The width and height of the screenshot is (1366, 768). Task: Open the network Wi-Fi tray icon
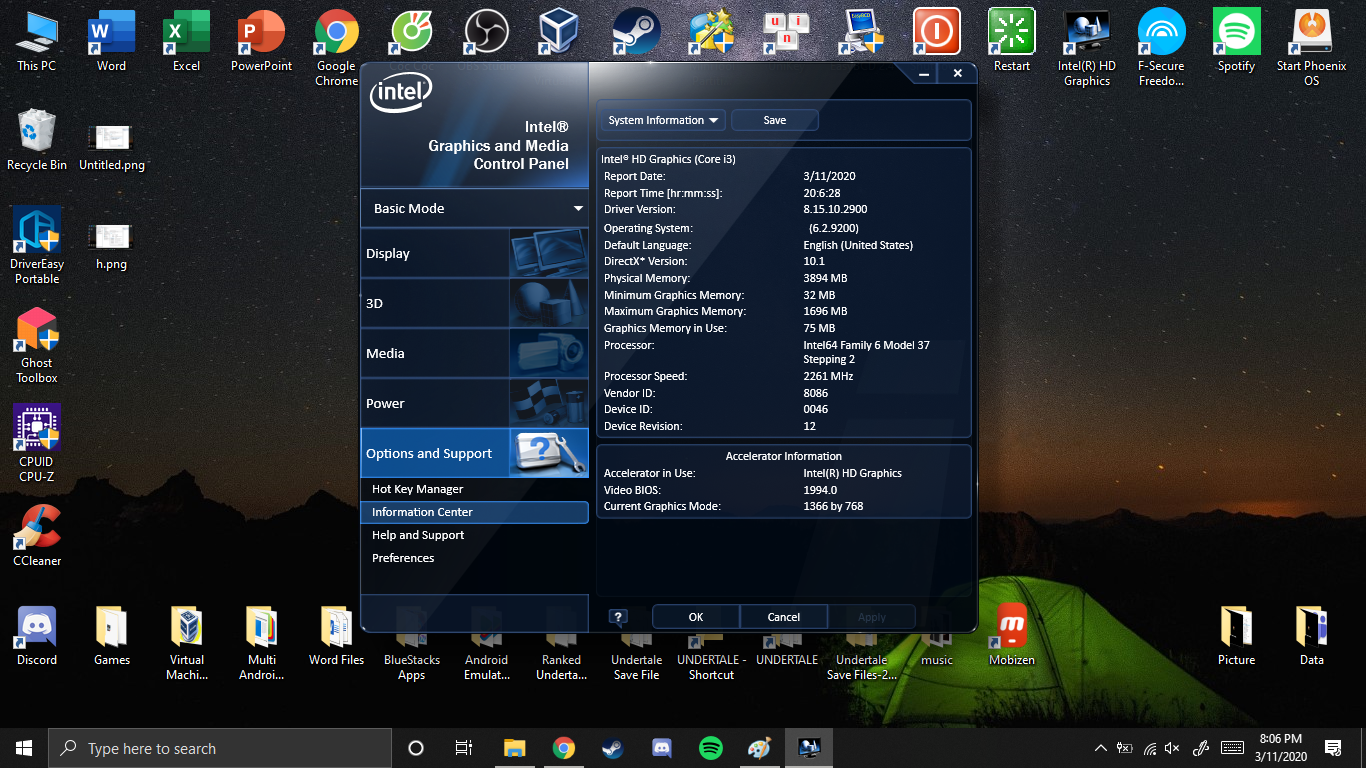click(x=1150, y=748)
